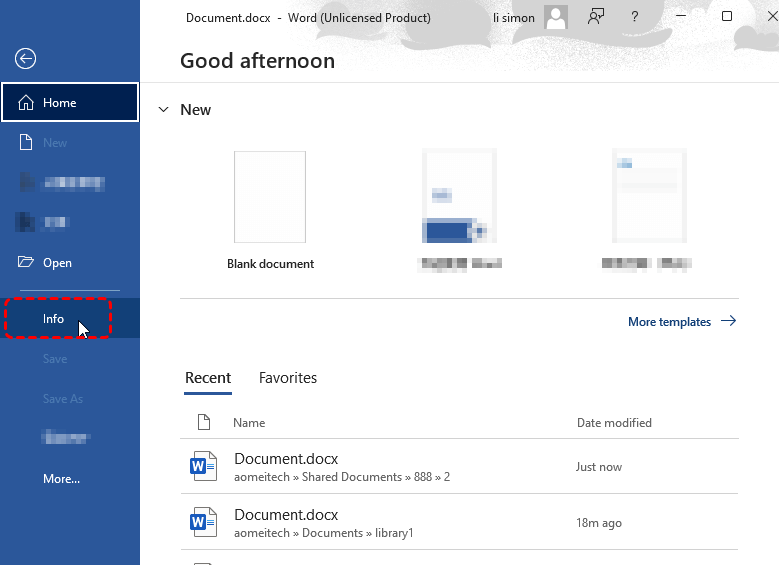779x565 pixels.
Task: Click the 'Just now' modified time
Action: 599,467
